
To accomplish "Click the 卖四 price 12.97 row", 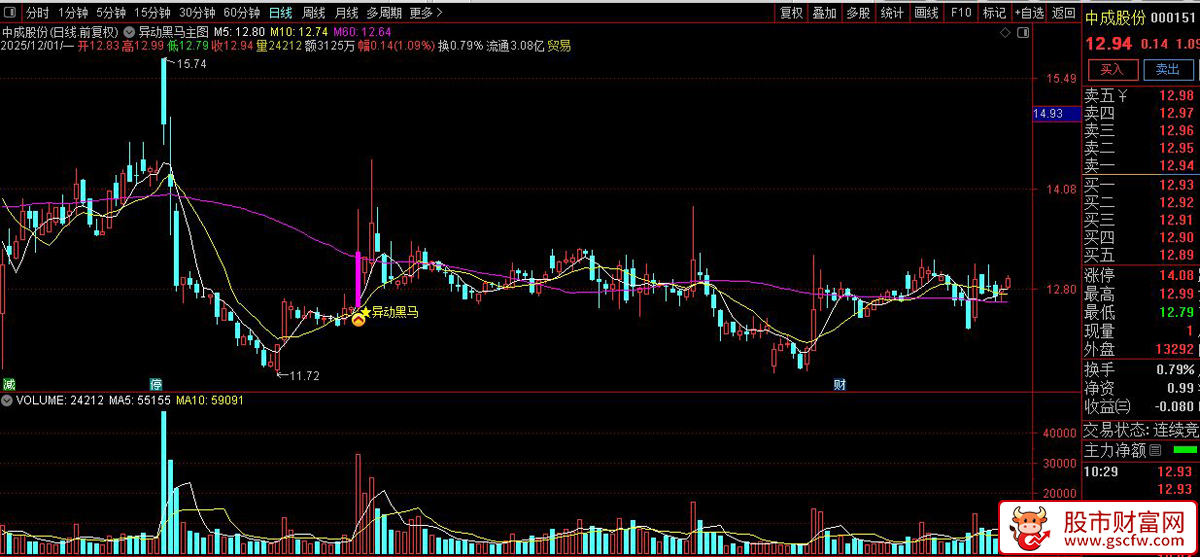I will coord(1141,113).
